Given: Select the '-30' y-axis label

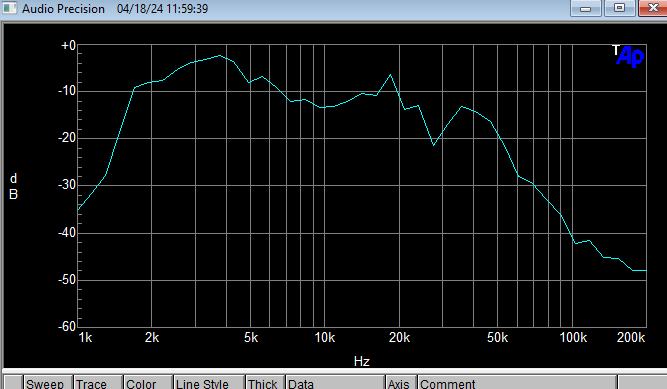Looking at the screenshot, I should (x=67, y=185).
